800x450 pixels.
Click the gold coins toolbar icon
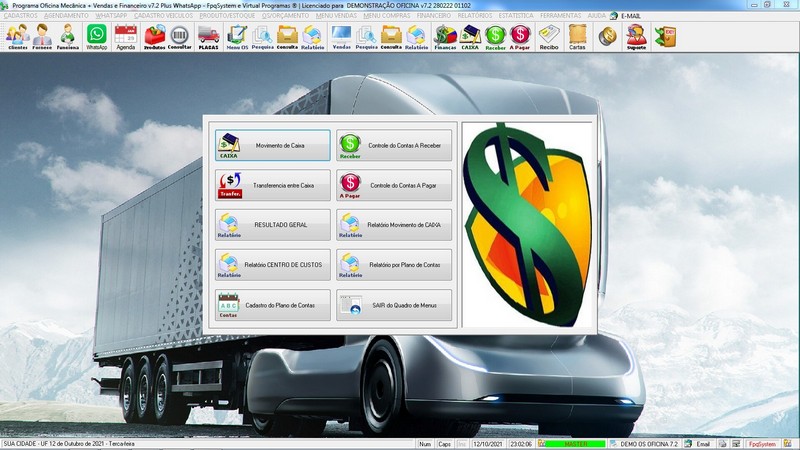coord(607,37)
